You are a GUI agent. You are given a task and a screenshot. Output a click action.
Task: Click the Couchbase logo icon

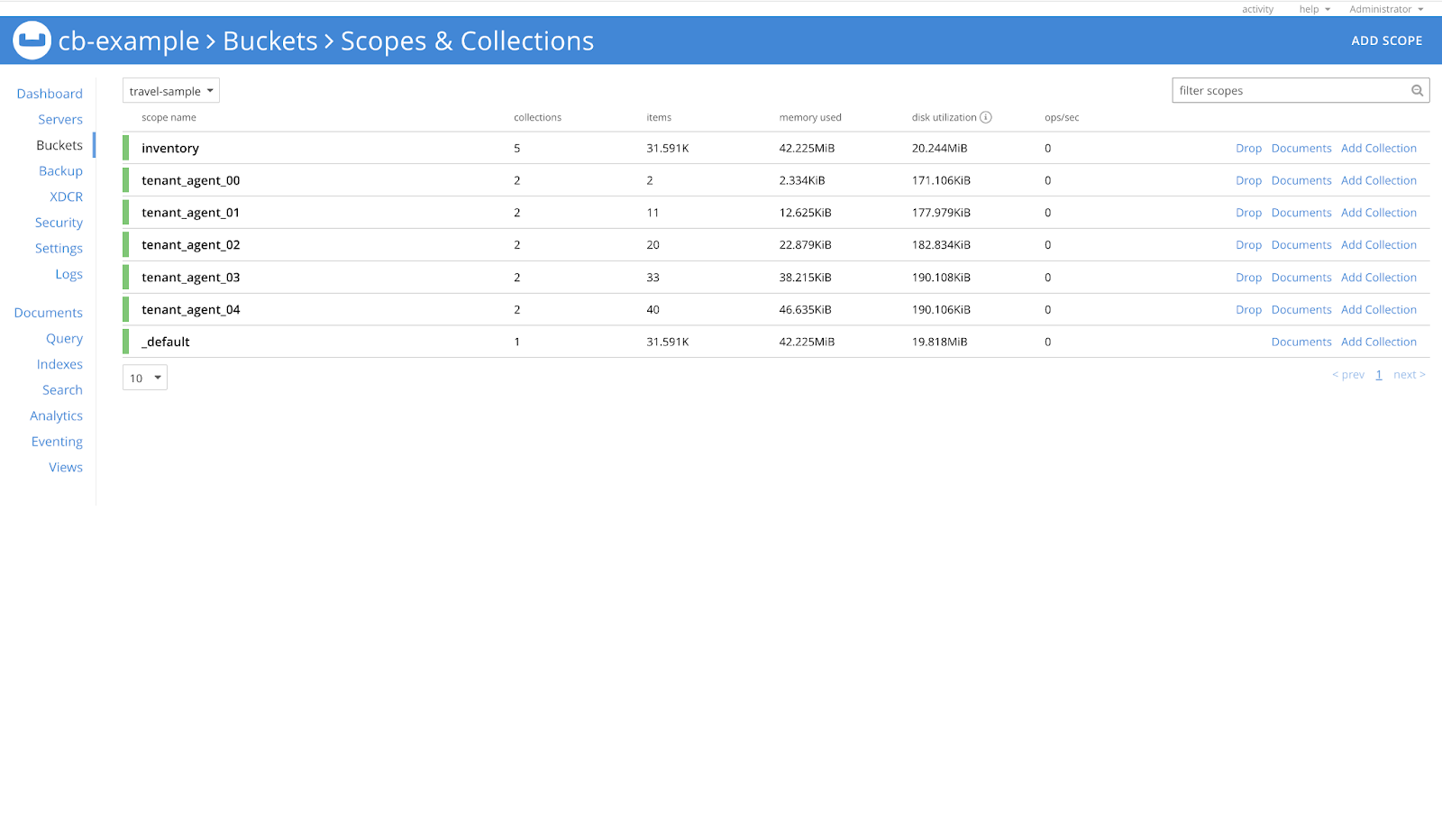pyautogui.click(x=32, y=40)
